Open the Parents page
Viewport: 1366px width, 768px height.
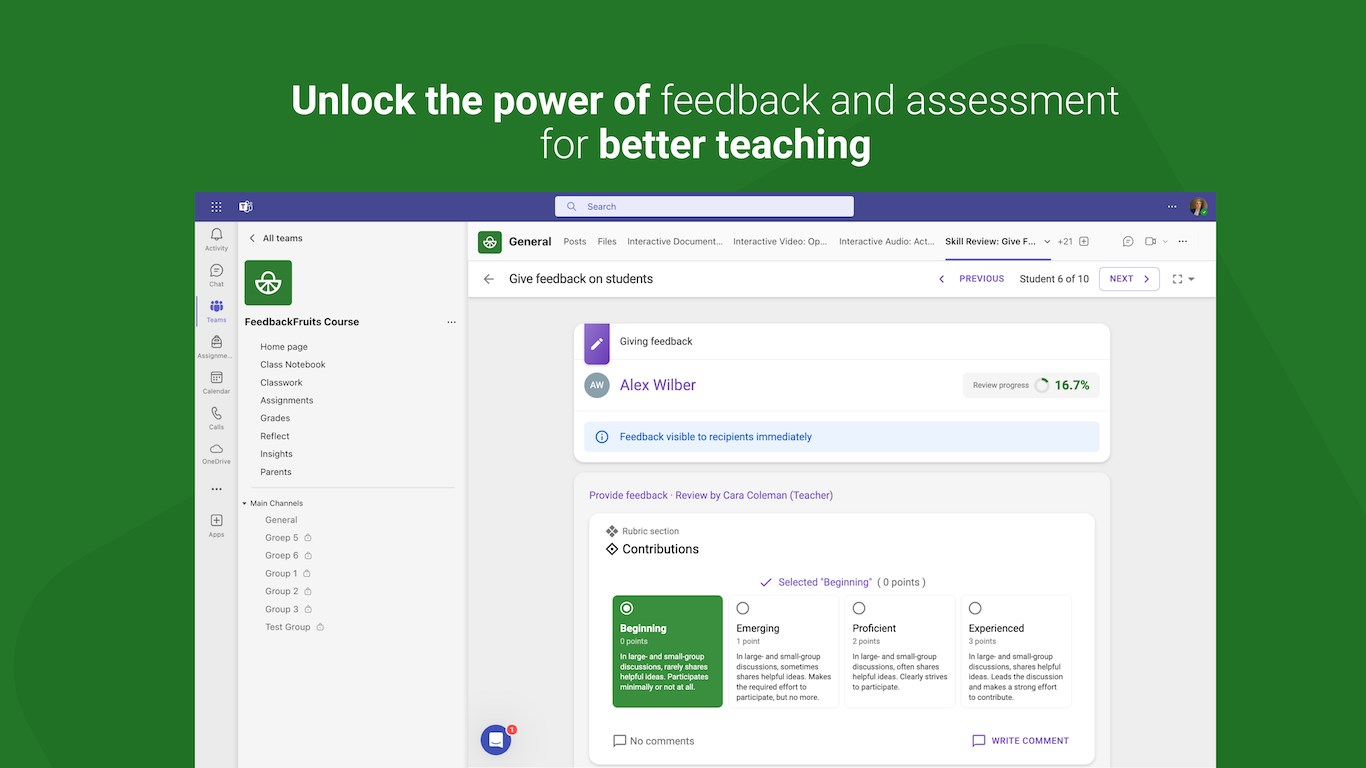click(276, 472)
